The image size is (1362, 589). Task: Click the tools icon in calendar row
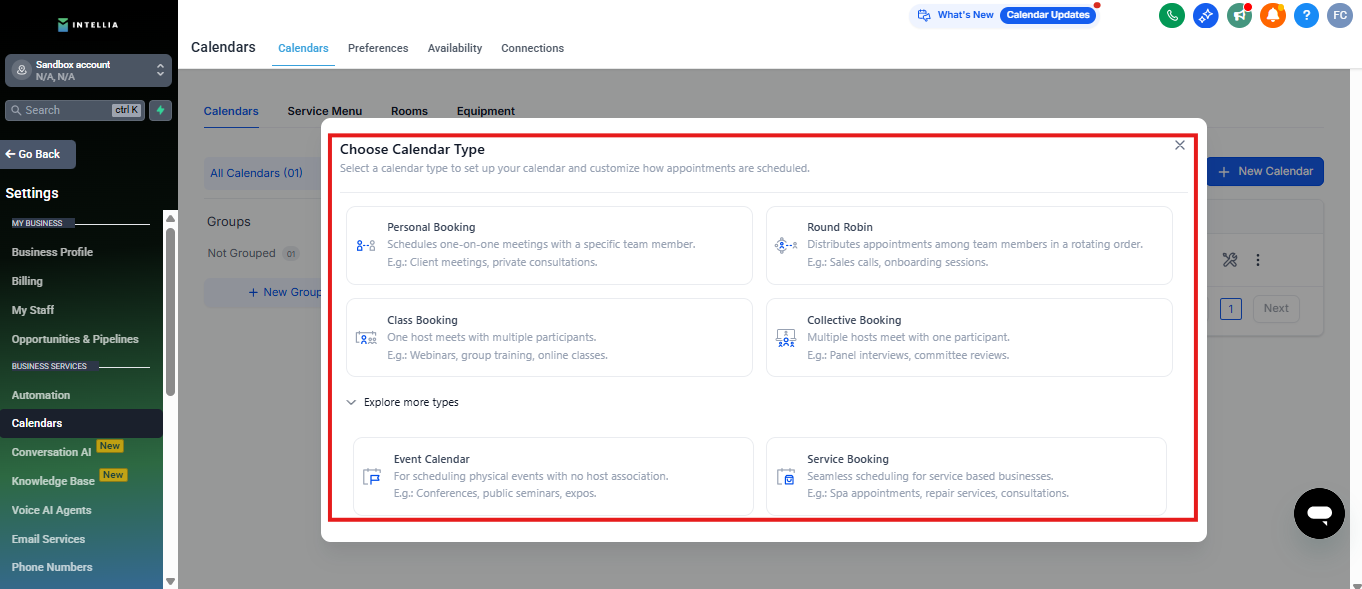1230,260
